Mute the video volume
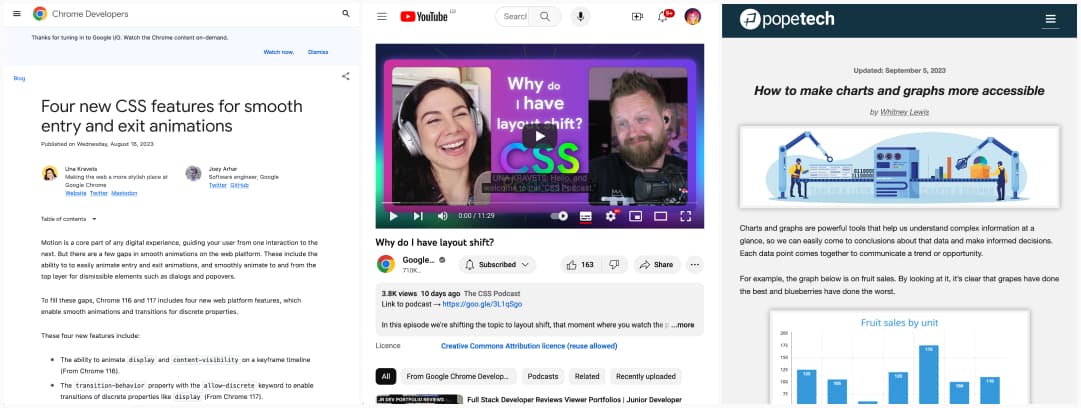Image resolution: width=1081 pixels, height=408 pixels. [x=444, y=215]
